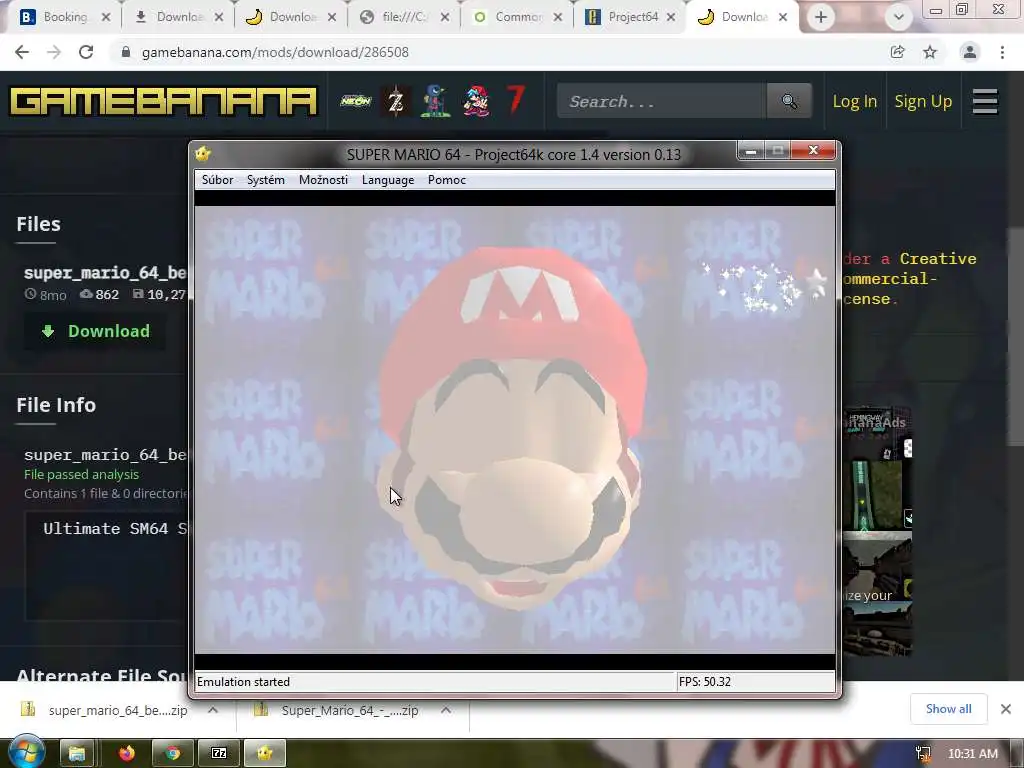
Task: Close the downloads bar
Action: pos(1006,709)
